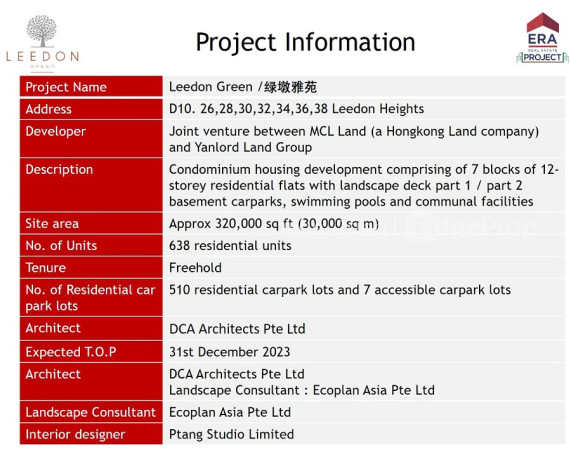The width and height of the screenshot is (571, 450).
Task: Select the 'Freehold' value
Action: coord(195,268)
